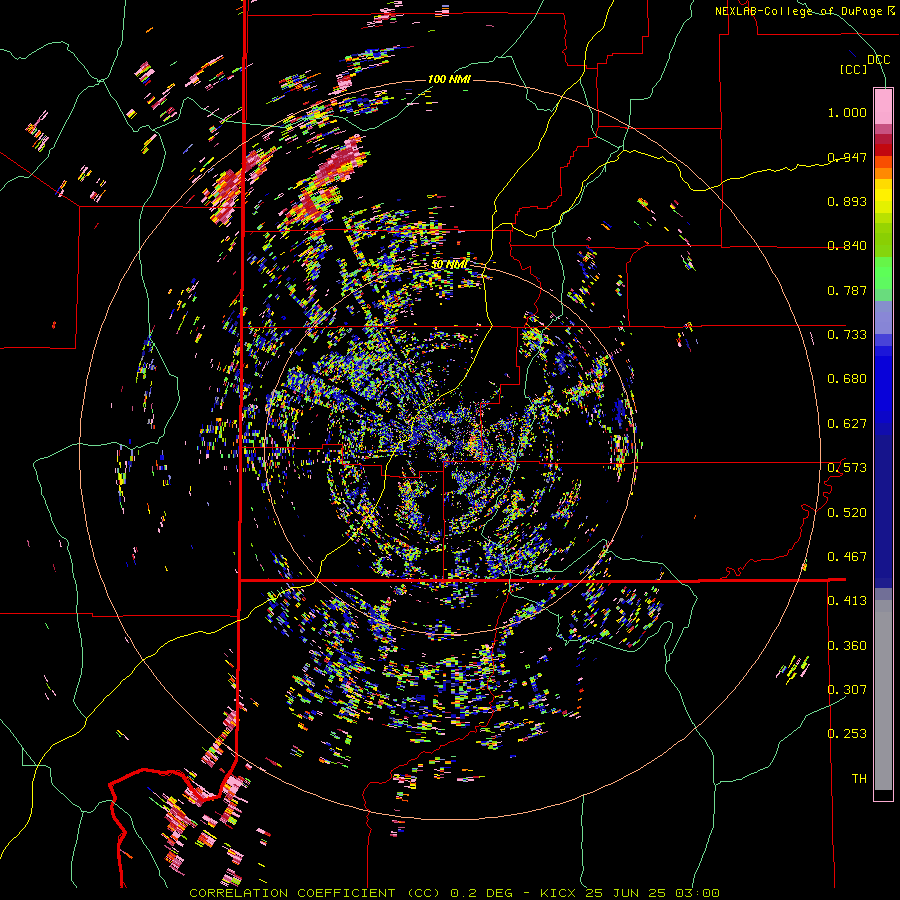
Task: Click the TH label near the scale bottom
Action: click(x=859, y=778)
